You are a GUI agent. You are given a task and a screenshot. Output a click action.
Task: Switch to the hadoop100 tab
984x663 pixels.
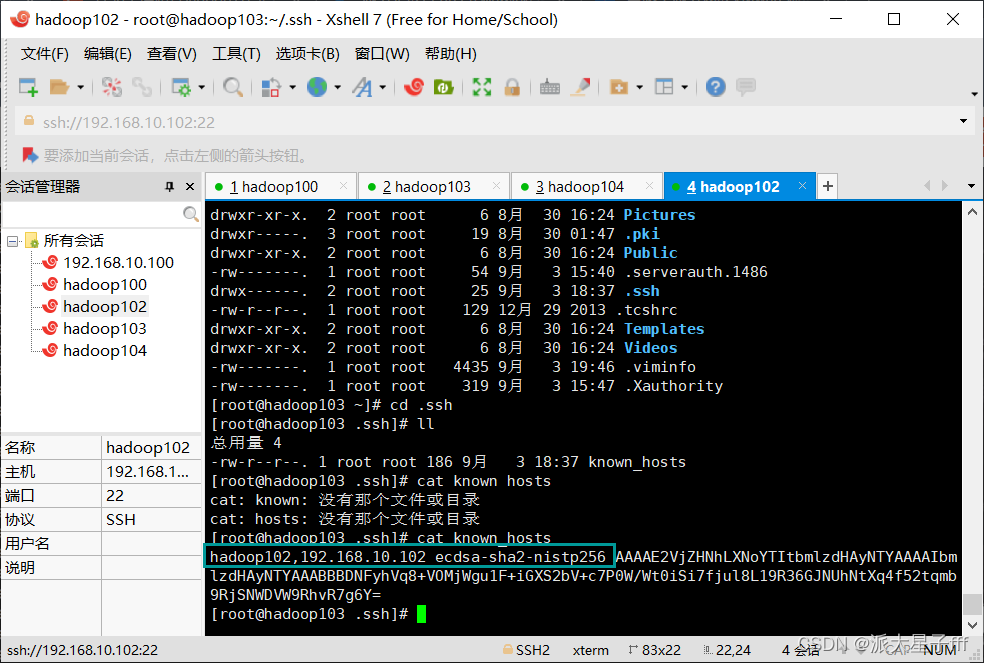[x=277, y=185]
